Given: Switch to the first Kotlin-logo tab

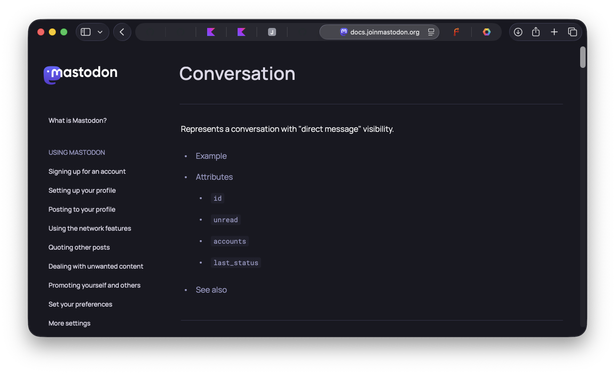Looking at the screenshot, I should [x=211, y=32].
